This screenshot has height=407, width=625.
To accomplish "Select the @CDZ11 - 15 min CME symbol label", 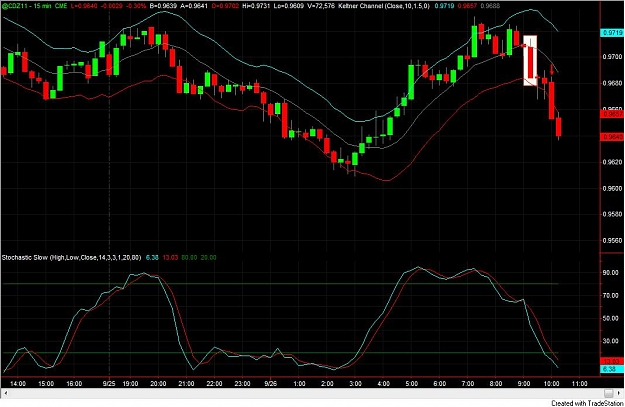I will click(34, 6).
